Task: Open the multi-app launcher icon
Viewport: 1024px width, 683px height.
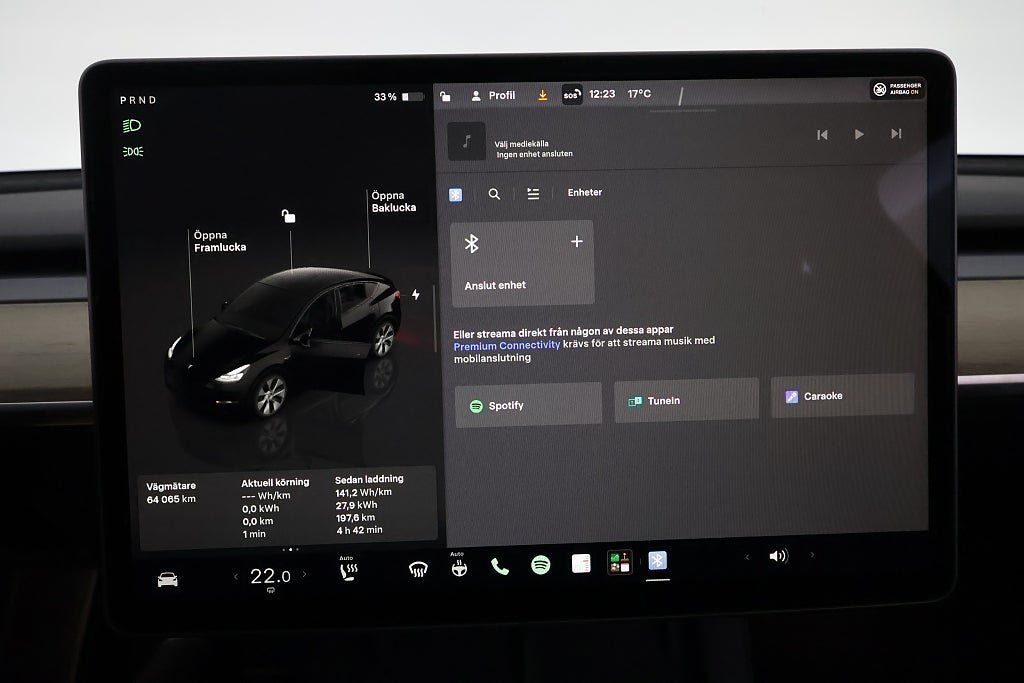Action: 619,562
